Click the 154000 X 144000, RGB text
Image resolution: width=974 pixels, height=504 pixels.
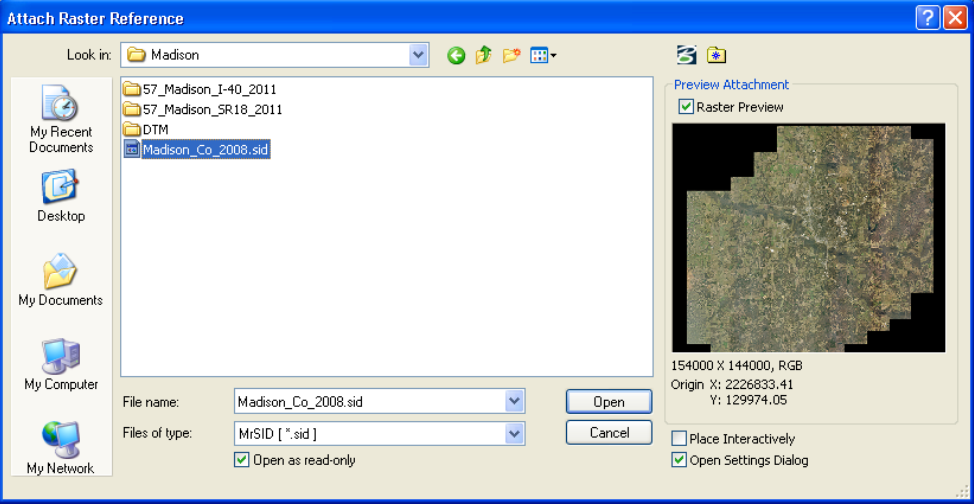click(x=737, y=365)
